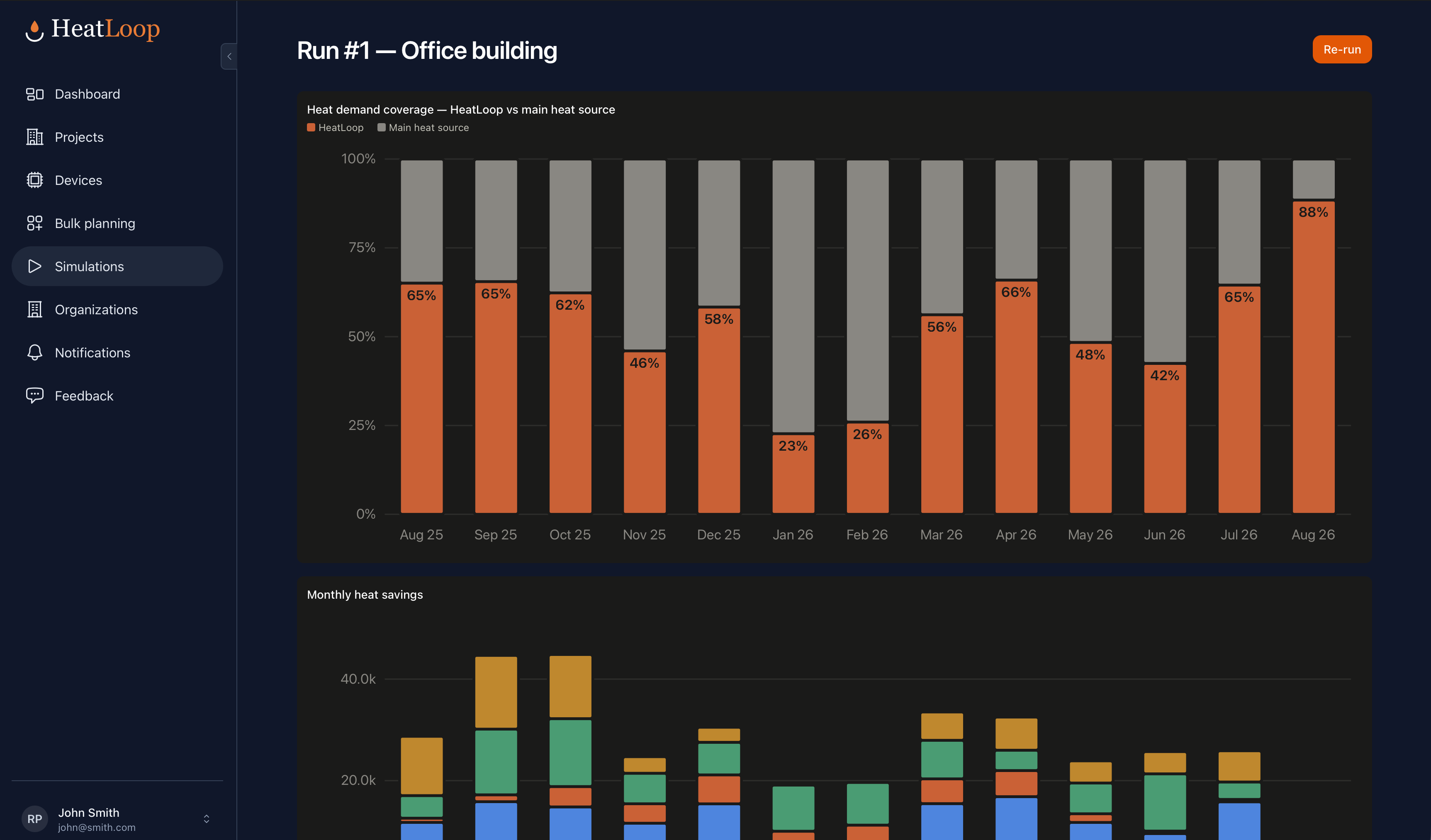Click the Feedback speech bubble icon
This screenshot has height=840, width=1431.
[35, 396]
